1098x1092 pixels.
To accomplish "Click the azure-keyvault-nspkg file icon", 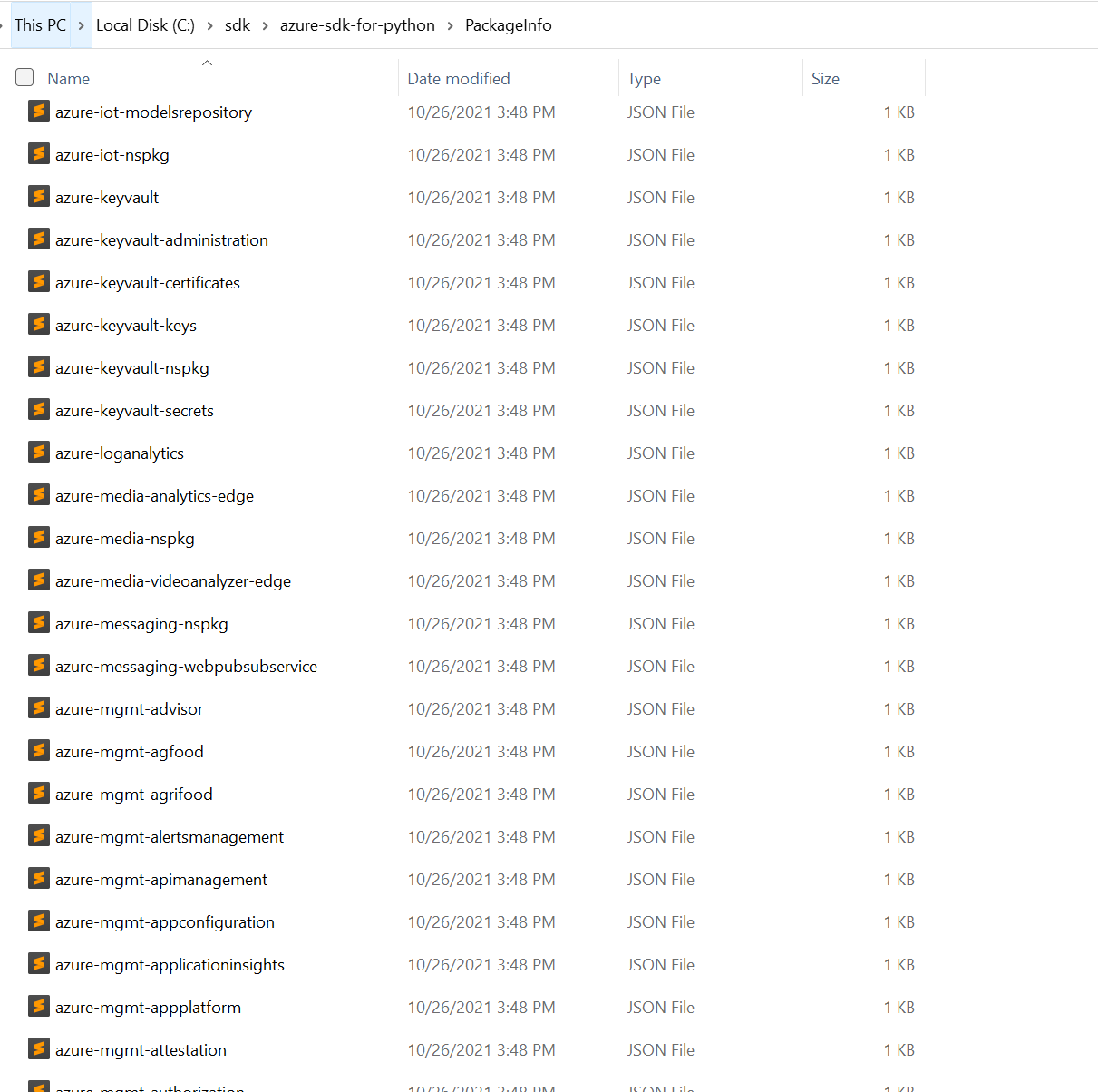I will [39, 366].
